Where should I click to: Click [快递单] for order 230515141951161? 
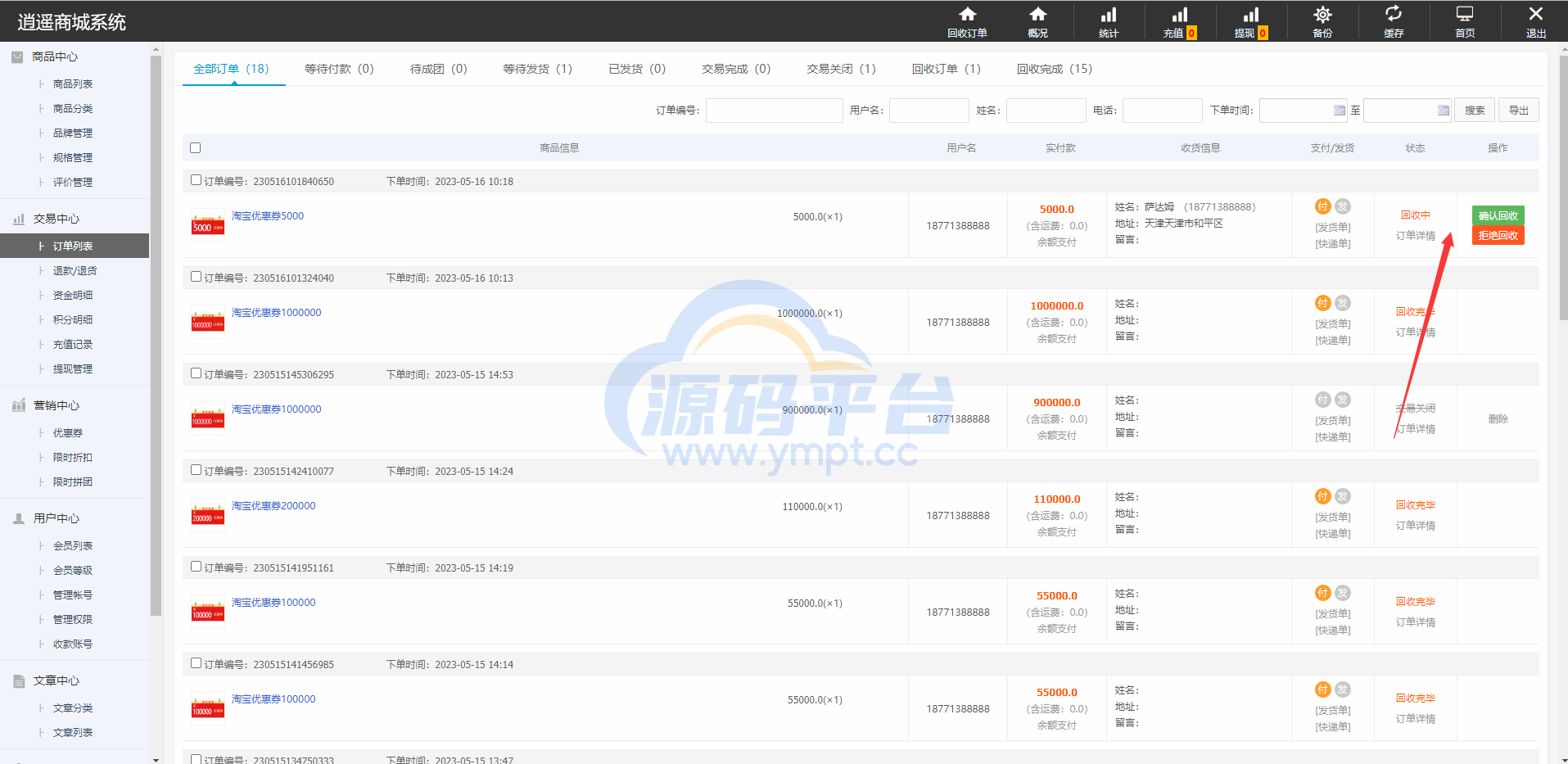(x=1332, y=631)
